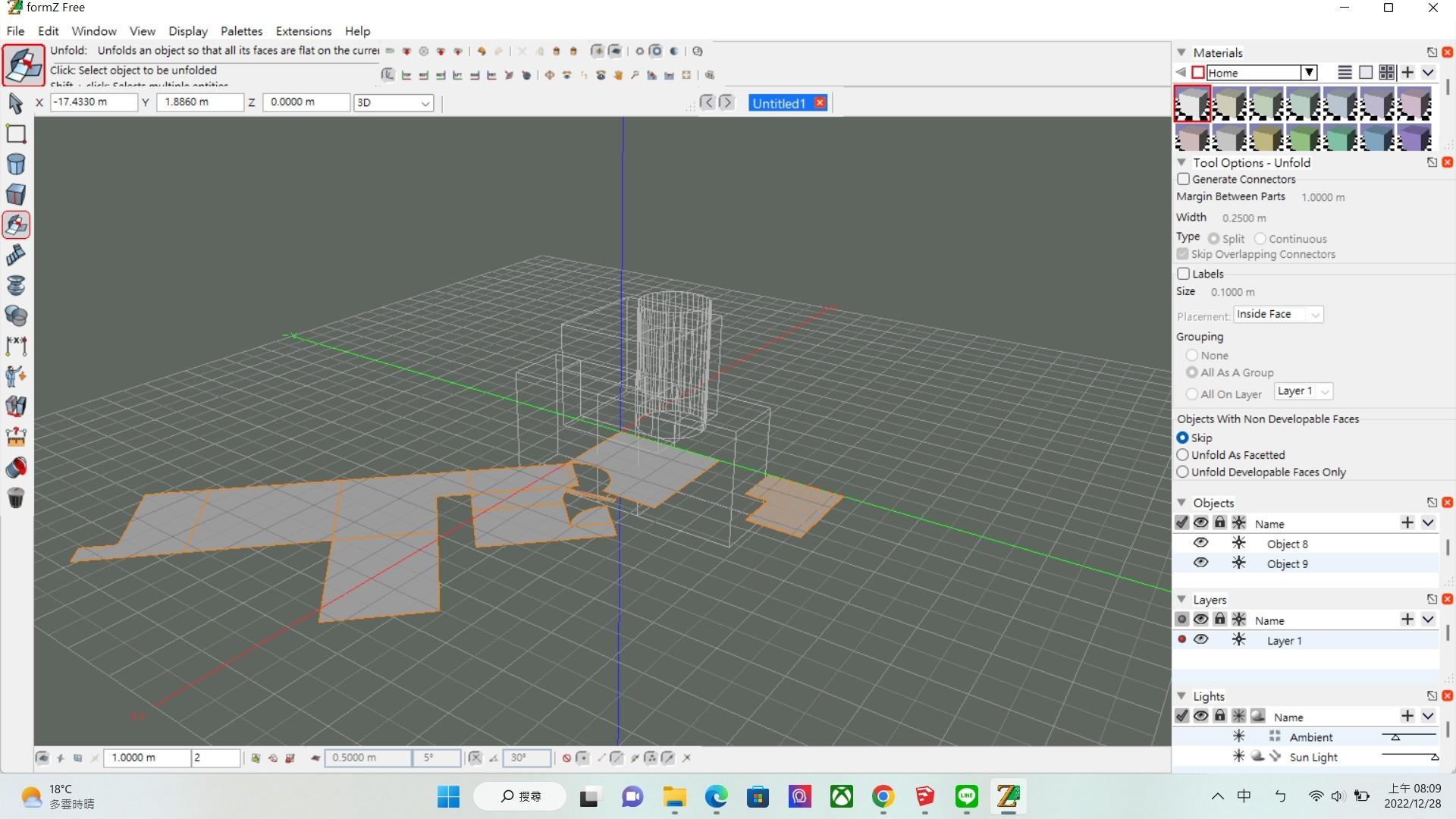Add a new object with plus button

tap(1407, 522)
